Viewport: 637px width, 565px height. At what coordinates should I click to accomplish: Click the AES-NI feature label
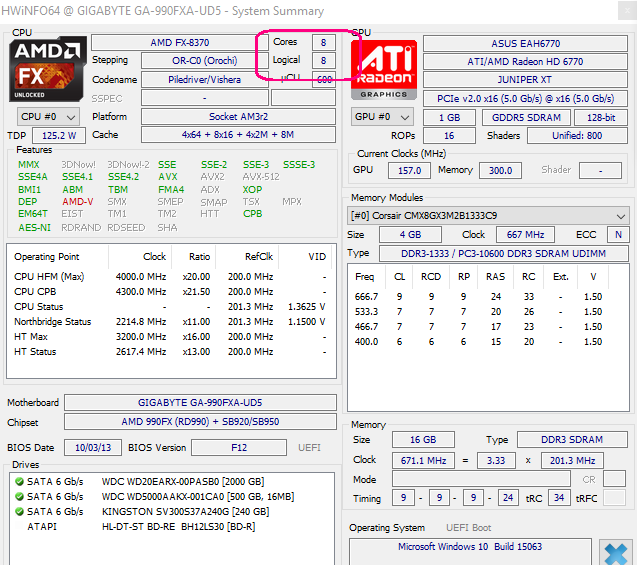coord(35,228)
